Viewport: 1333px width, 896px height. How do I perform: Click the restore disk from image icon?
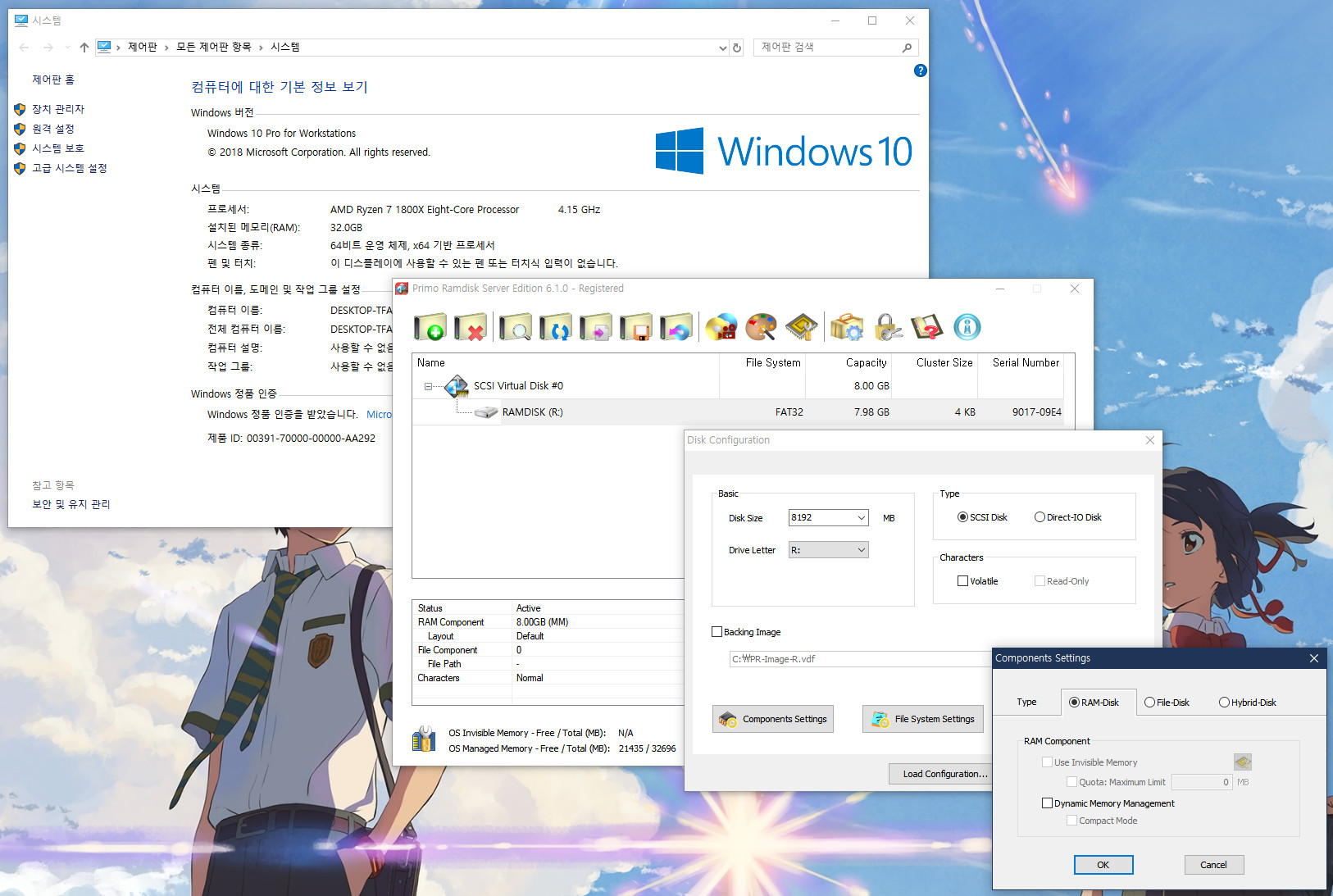point(676,327)
